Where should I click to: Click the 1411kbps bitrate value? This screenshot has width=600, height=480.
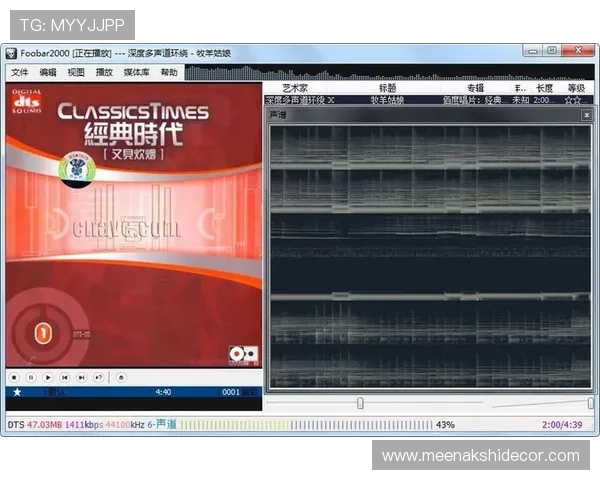click(84, 425)
